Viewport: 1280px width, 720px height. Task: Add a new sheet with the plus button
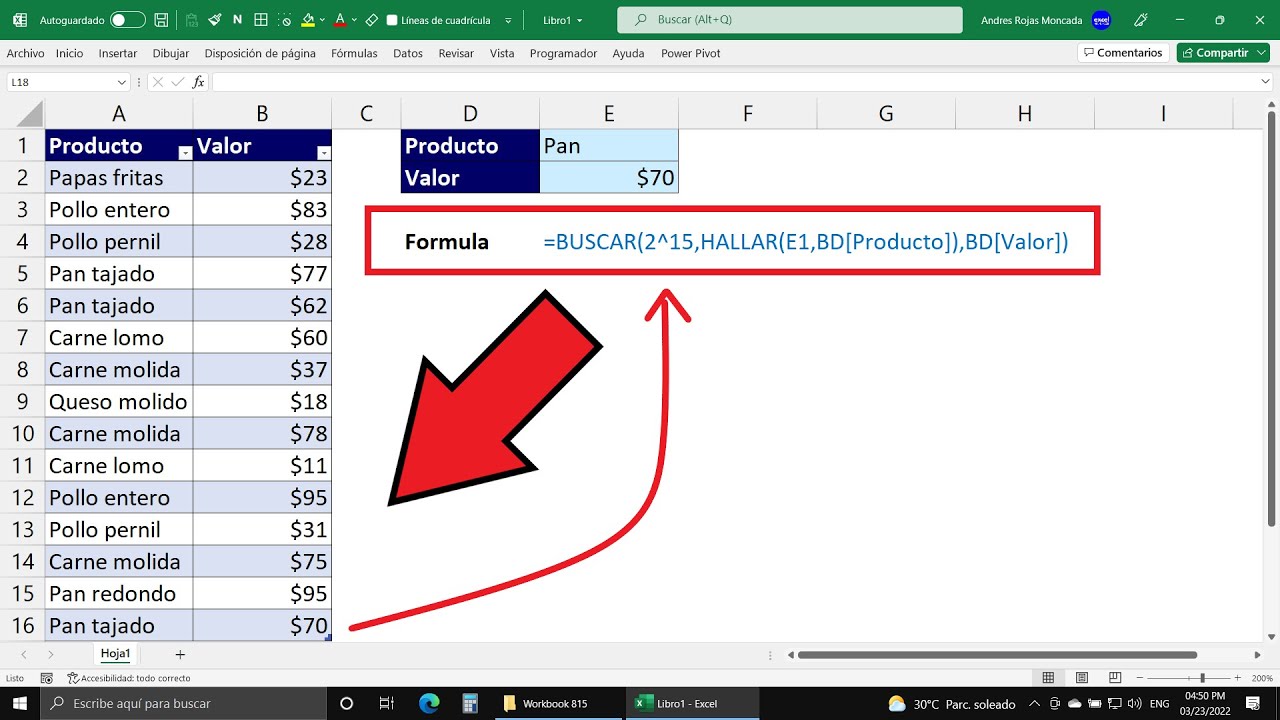(180, 654)
